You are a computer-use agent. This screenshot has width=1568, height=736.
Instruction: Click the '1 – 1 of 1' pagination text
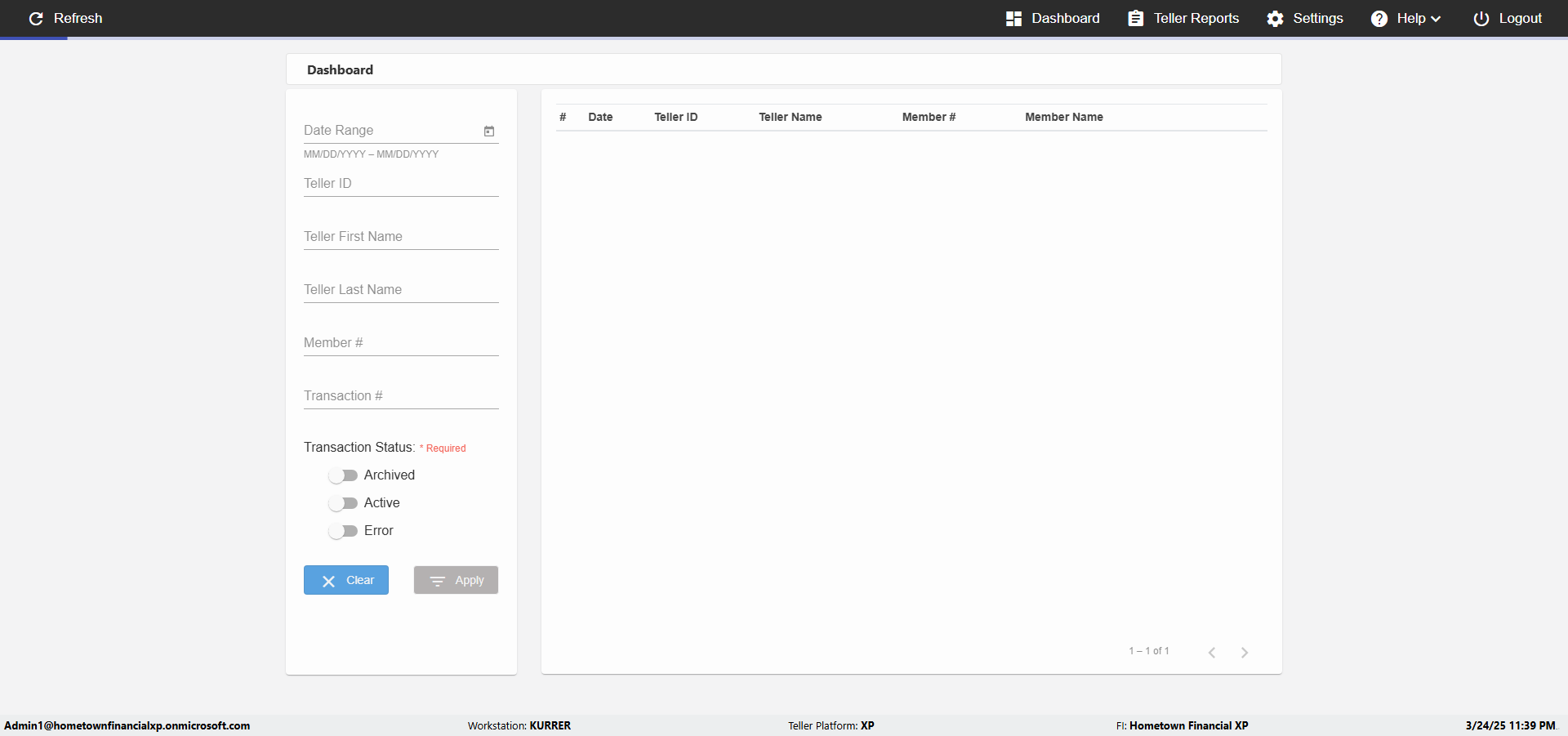1149,651
